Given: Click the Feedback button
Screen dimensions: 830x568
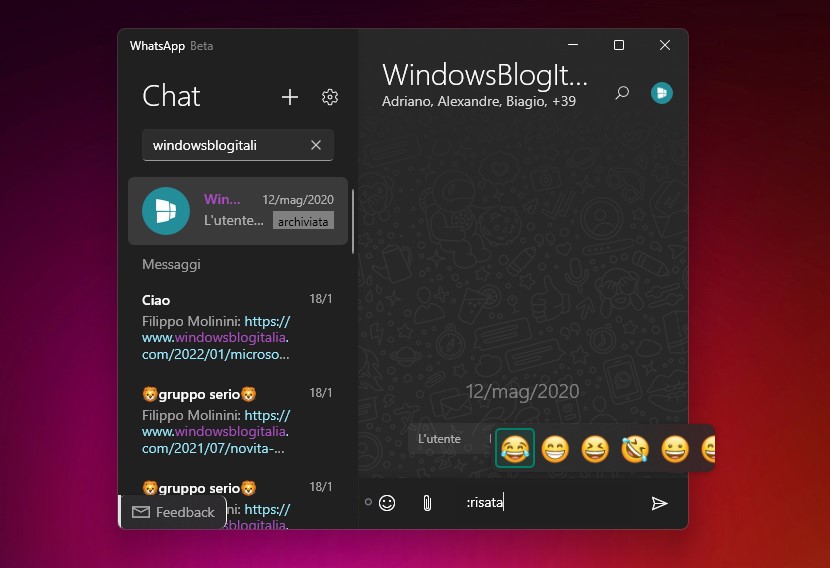Looking at the screenshot, I should pyautogui.click(x=173, y=512).
